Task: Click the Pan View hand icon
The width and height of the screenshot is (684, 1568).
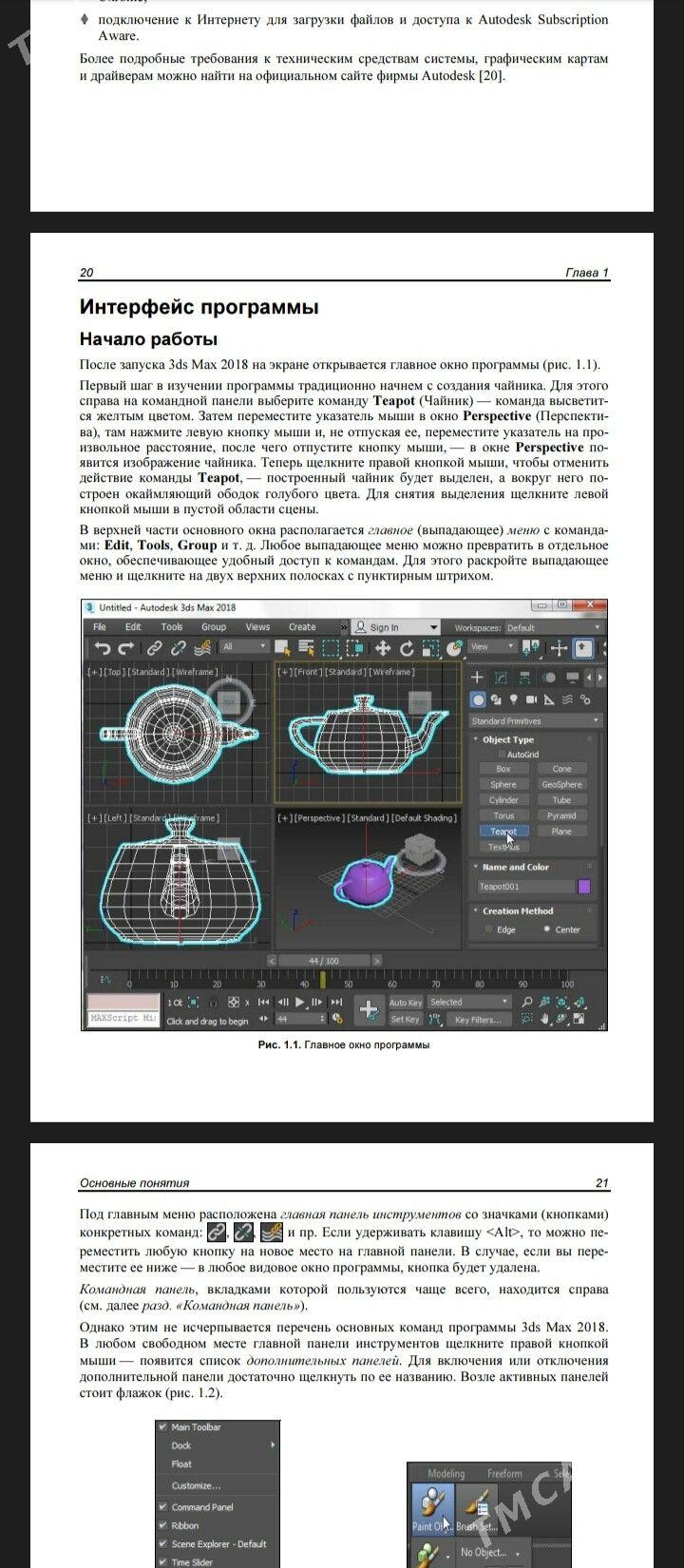Action: (545, 1018)
